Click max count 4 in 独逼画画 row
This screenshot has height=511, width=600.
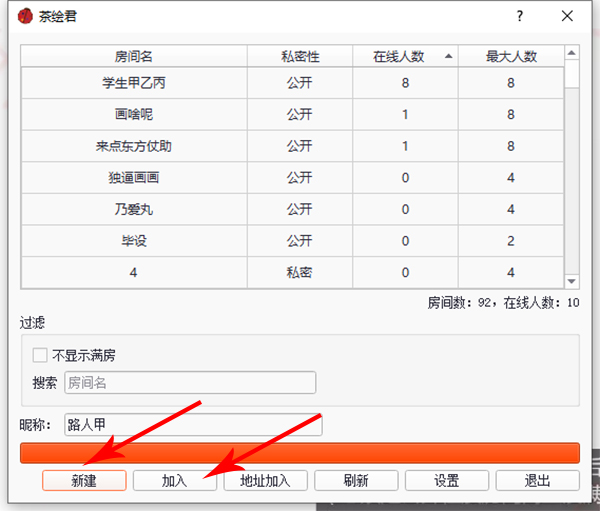(511, 178)
